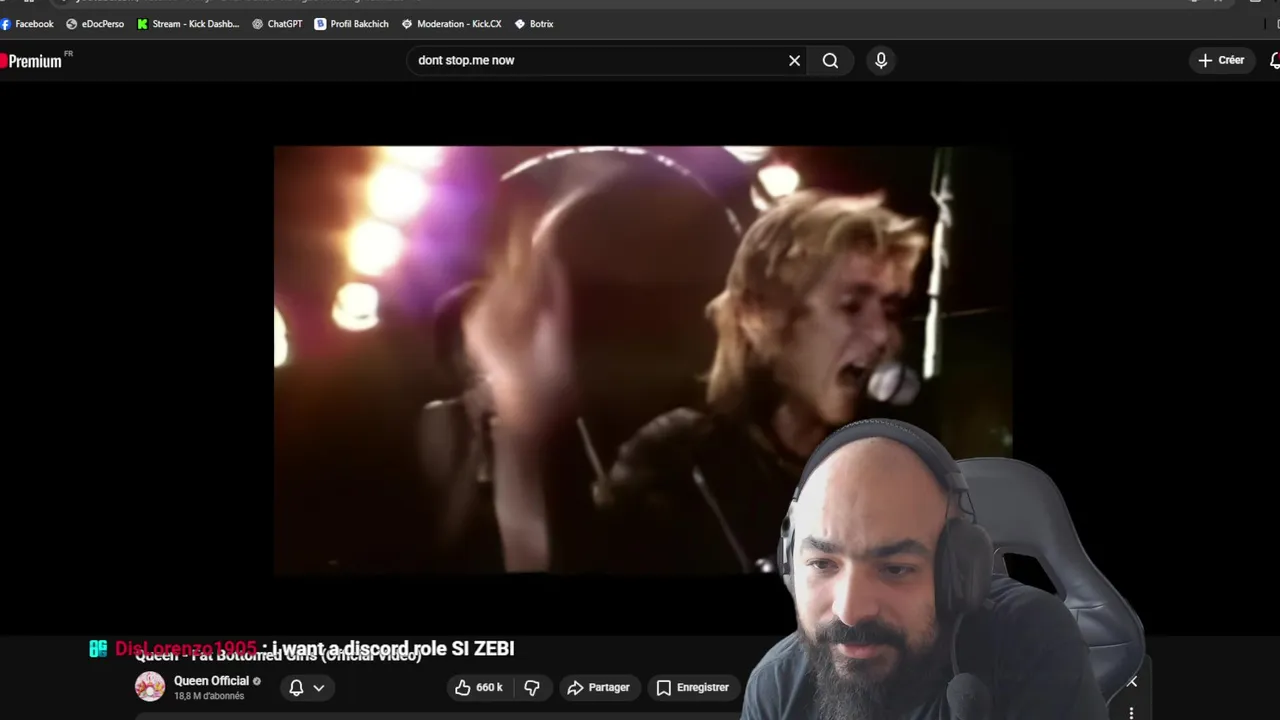This screenshot has width=1280, height=720.
Task: Open the eDocPerso bookmark
Action: (x=96, y=24)
